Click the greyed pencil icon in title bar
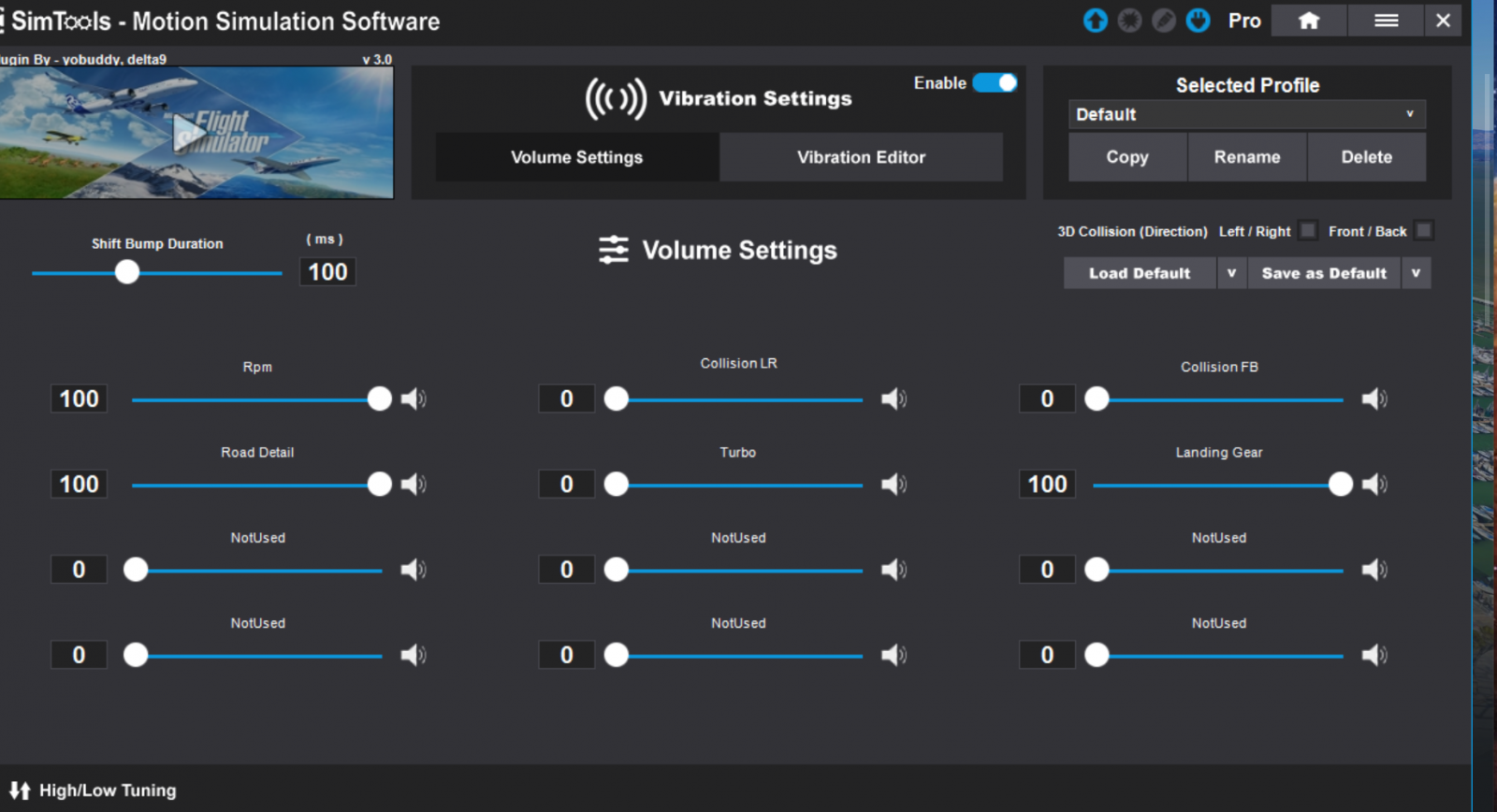The width and height of the screenshot is (1497, 812). [x=1164, y=21]
